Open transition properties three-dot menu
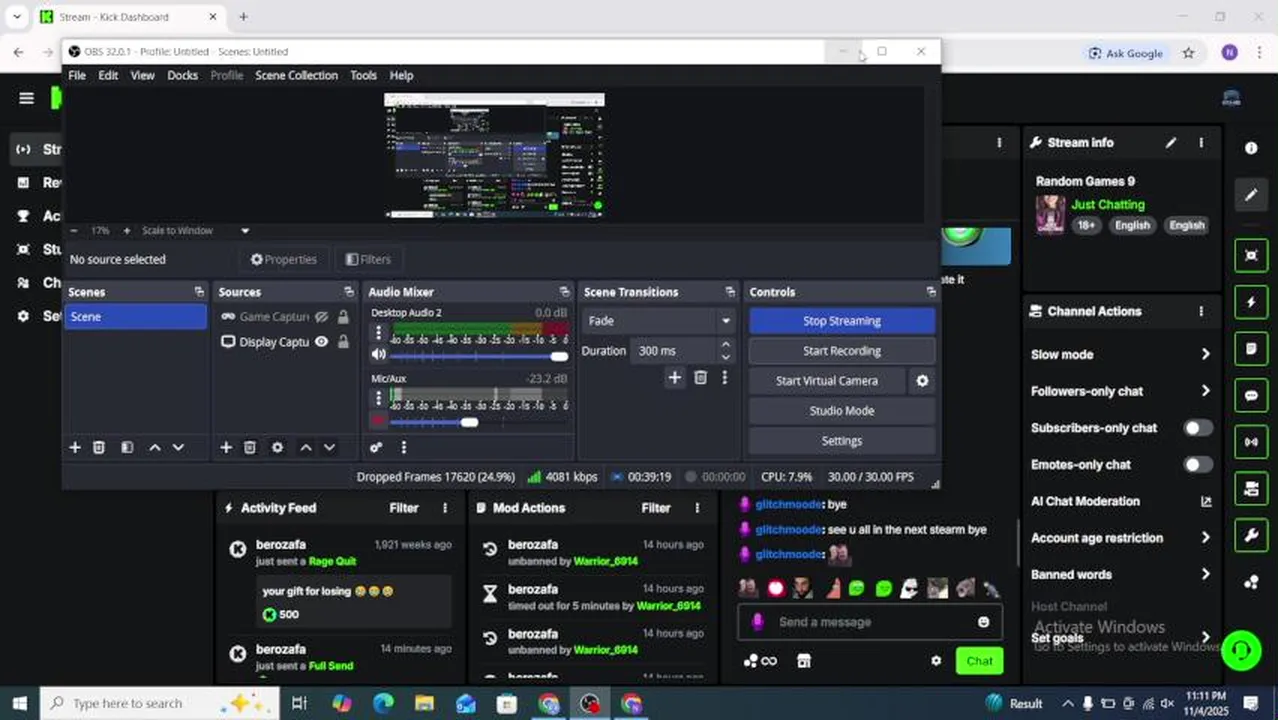This screenshot has height=720, width=1278. click(725, 377)
